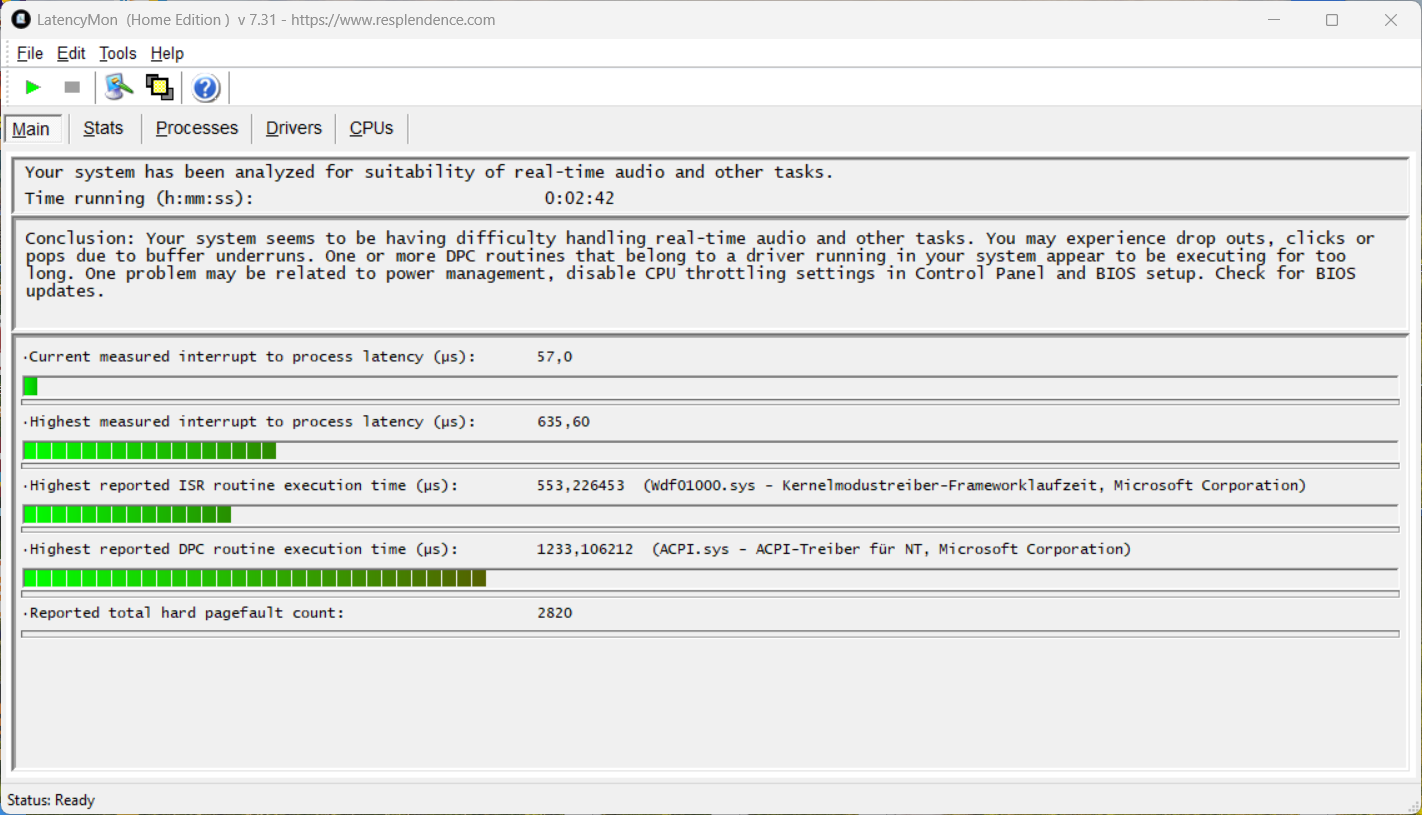Open the Help menu
This screenshot has width=1422, height=815.
tap(167, 54)
